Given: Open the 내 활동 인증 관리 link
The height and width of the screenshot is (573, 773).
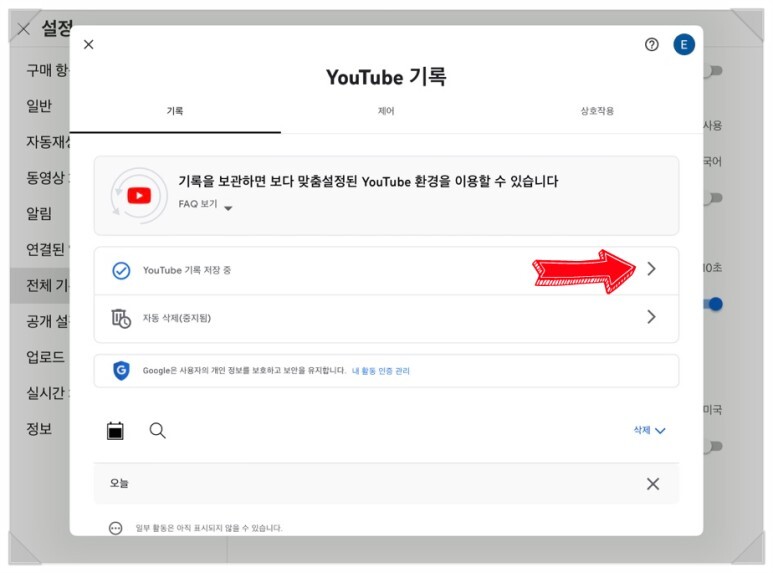Looking at the screenshot, I should coord(381,371).
